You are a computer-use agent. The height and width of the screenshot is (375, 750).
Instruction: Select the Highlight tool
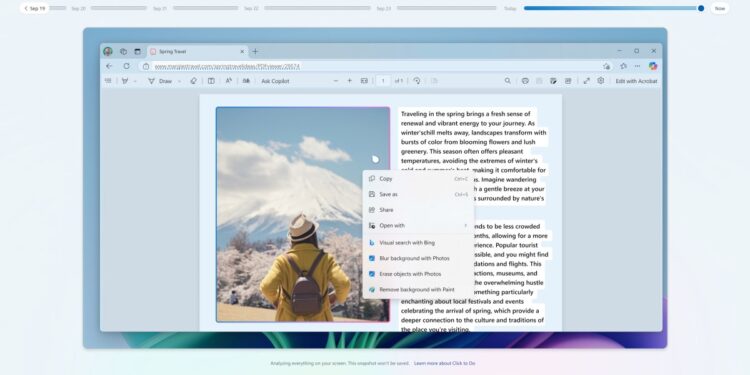point(125,81)
